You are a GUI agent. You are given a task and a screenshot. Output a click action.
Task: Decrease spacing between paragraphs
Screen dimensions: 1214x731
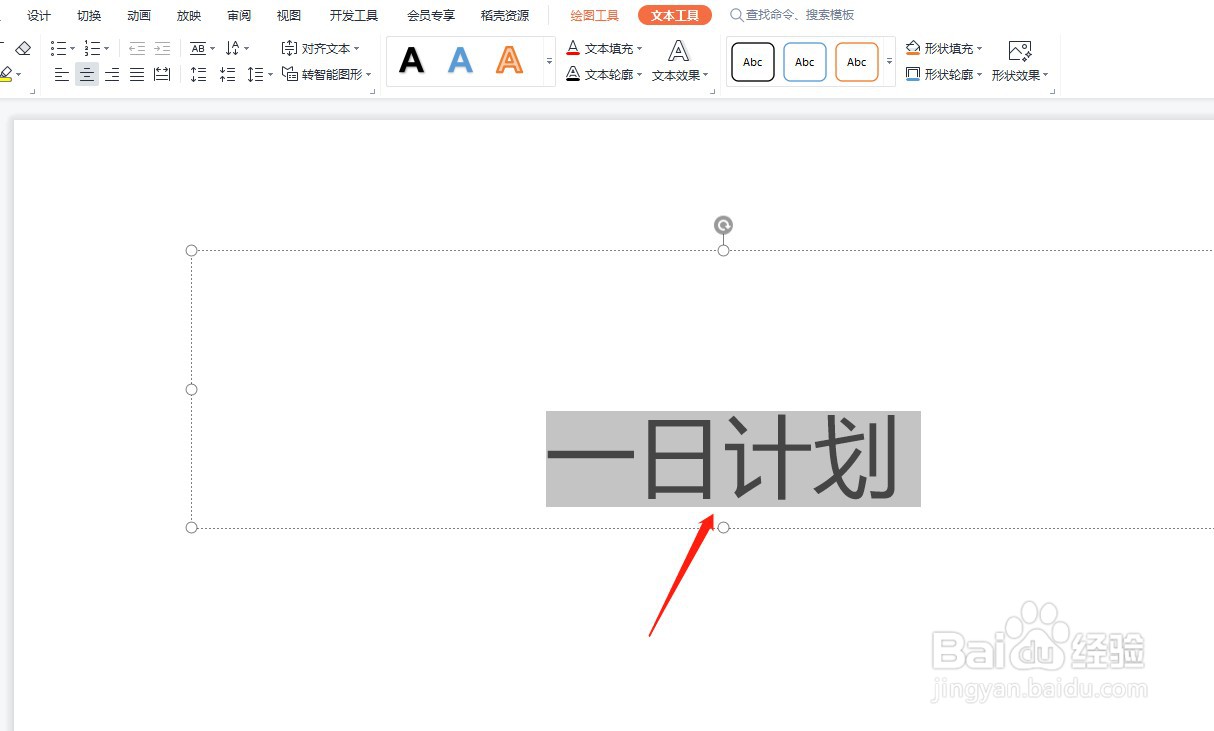[x=228, y=74]
